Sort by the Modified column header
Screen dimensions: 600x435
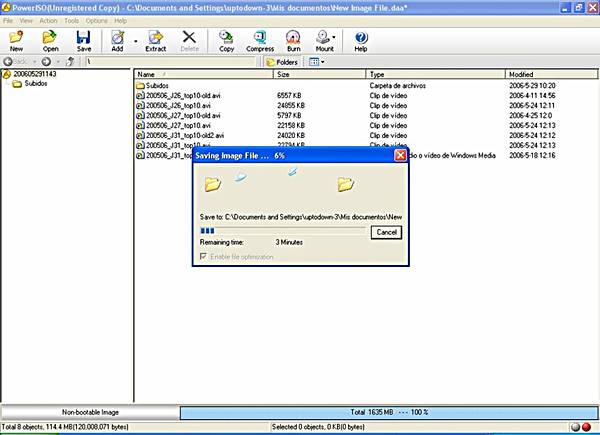click(x=551, y=74)
